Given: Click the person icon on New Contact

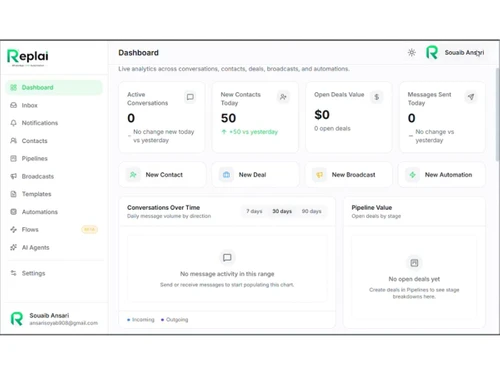Looking at the screenshot, I should (133, 175).
